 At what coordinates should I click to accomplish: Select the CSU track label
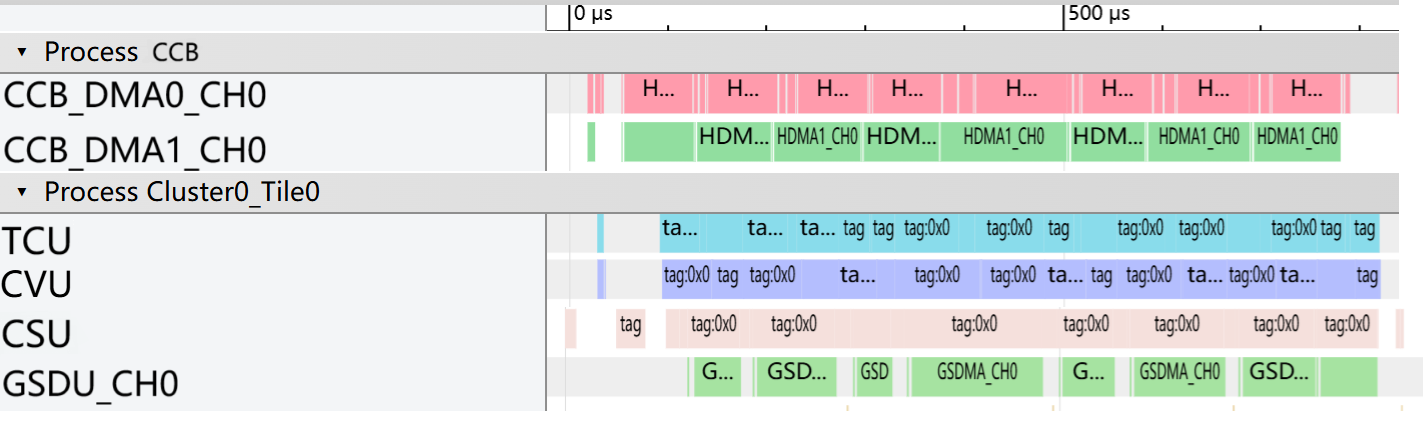click(37, 333)
